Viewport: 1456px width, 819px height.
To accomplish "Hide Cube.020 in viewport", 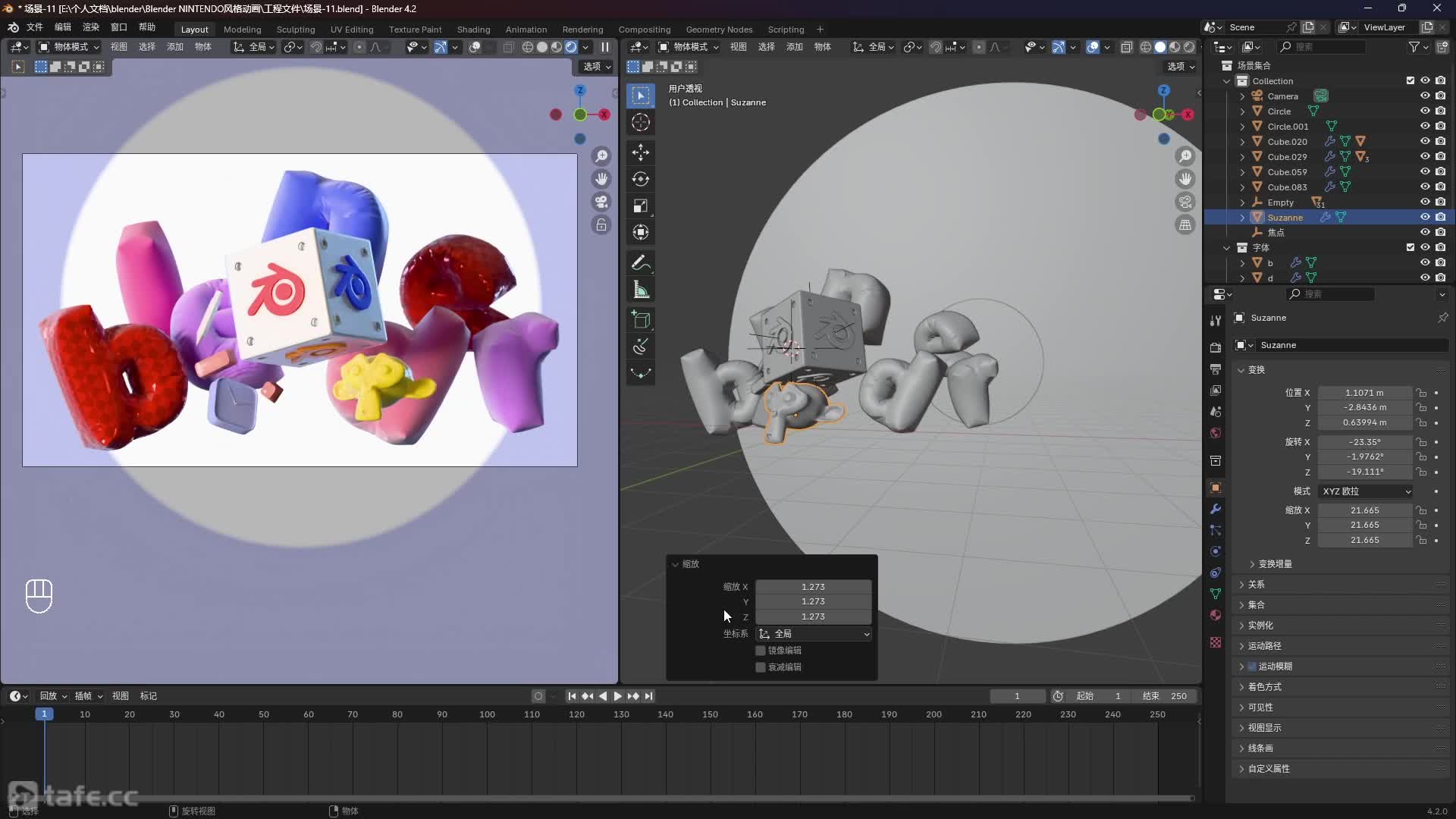I will click(1425, 141).
